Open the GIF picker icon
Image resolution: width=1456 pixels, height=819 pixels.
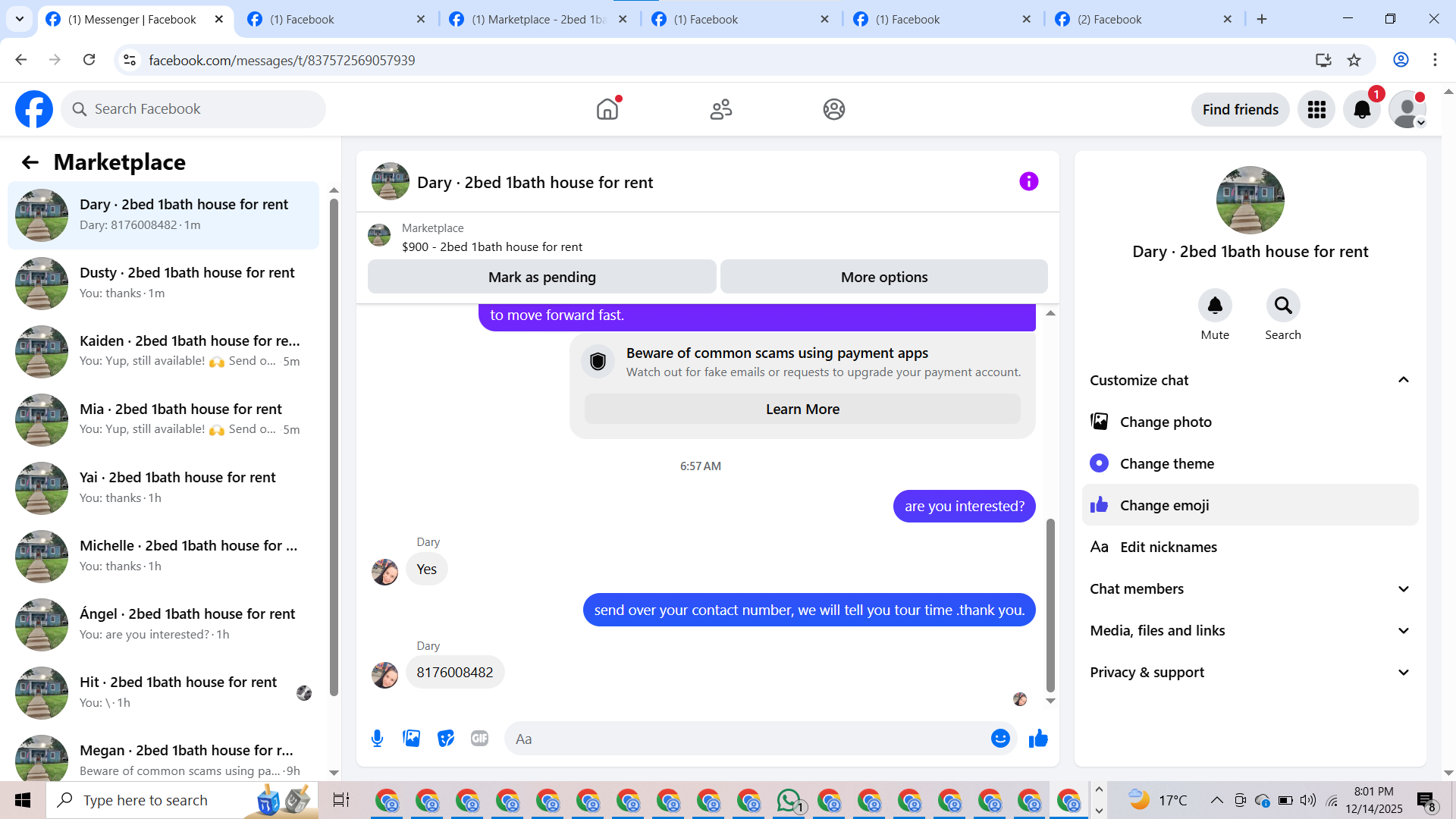pos(479,739)
